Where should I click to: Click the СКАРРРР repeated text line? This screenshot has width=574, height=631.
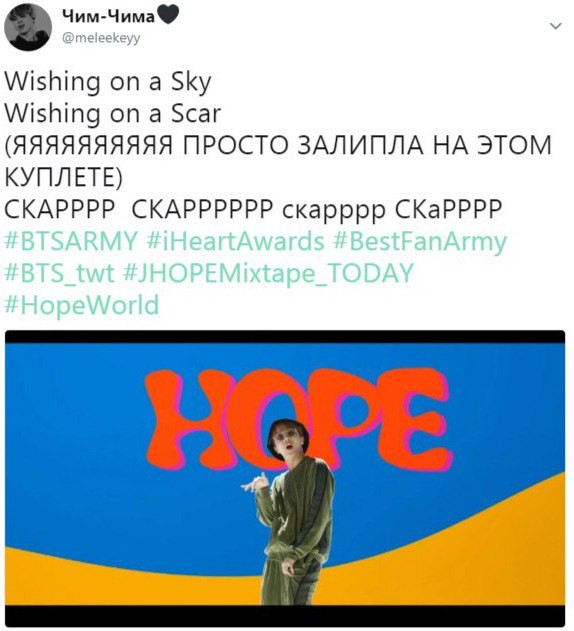[x=253, y=209]
